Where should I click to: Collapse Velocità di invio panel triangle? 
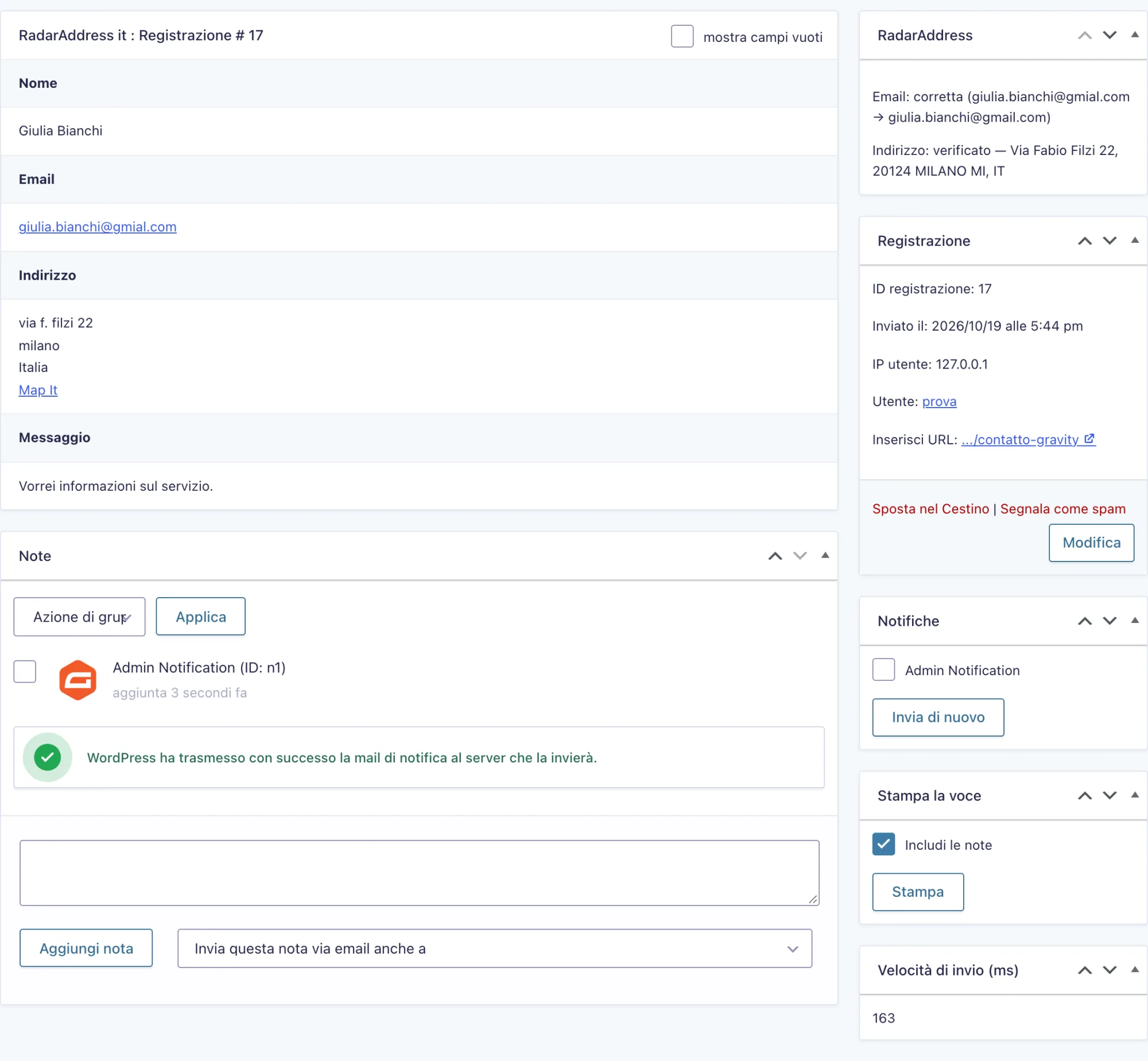click(1135, 970)
